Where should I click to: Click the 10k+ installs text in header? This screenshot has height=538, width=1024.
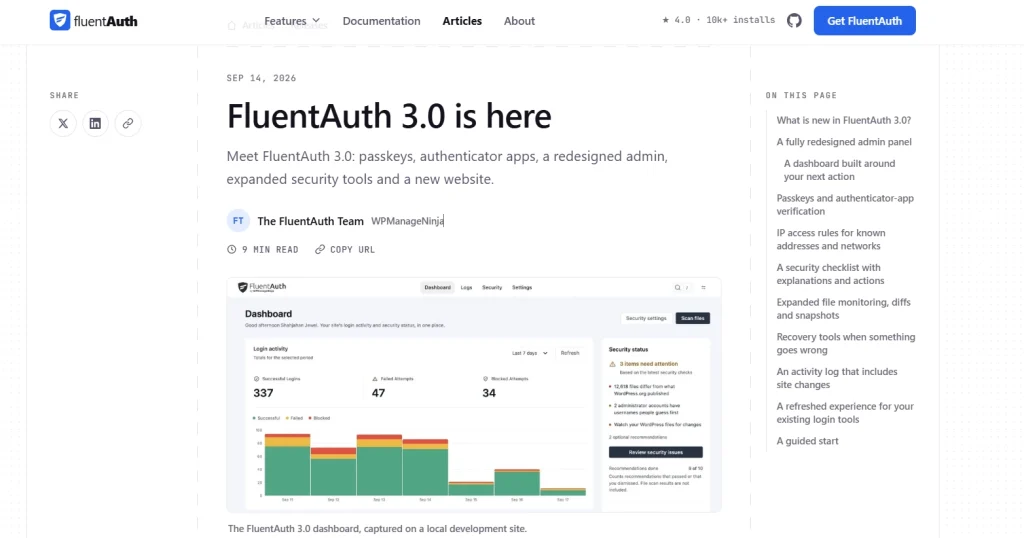[x=741, y=20]
